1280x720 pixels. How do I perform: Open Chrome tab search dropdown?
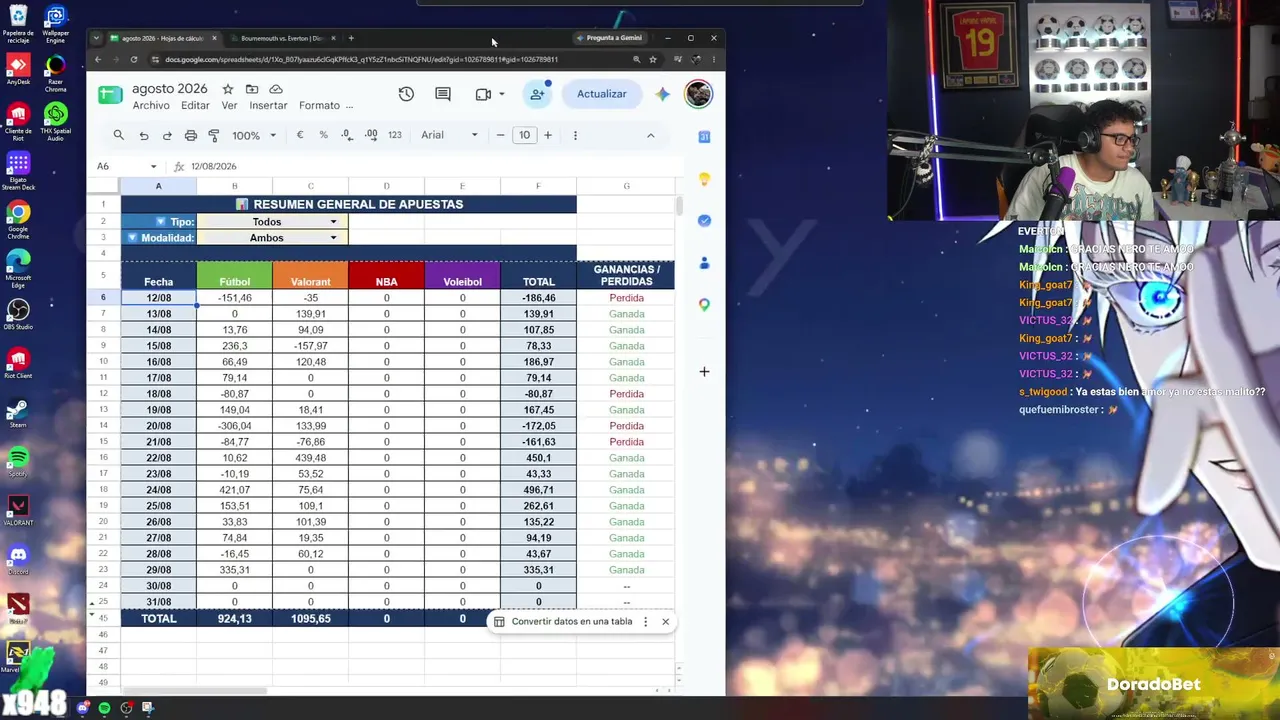pyautogui.click(x=96, y=38)
